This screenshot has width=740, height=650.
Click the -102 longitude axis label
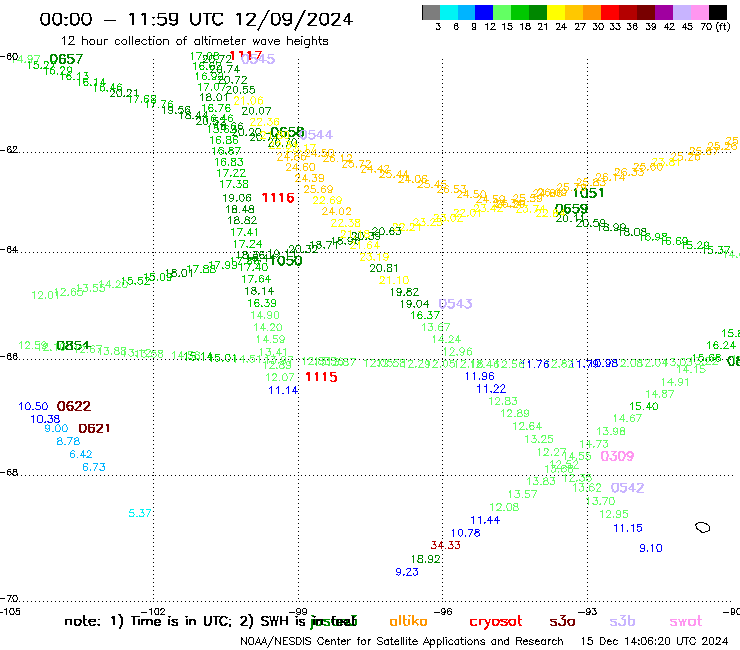click(x=154, y=612)
